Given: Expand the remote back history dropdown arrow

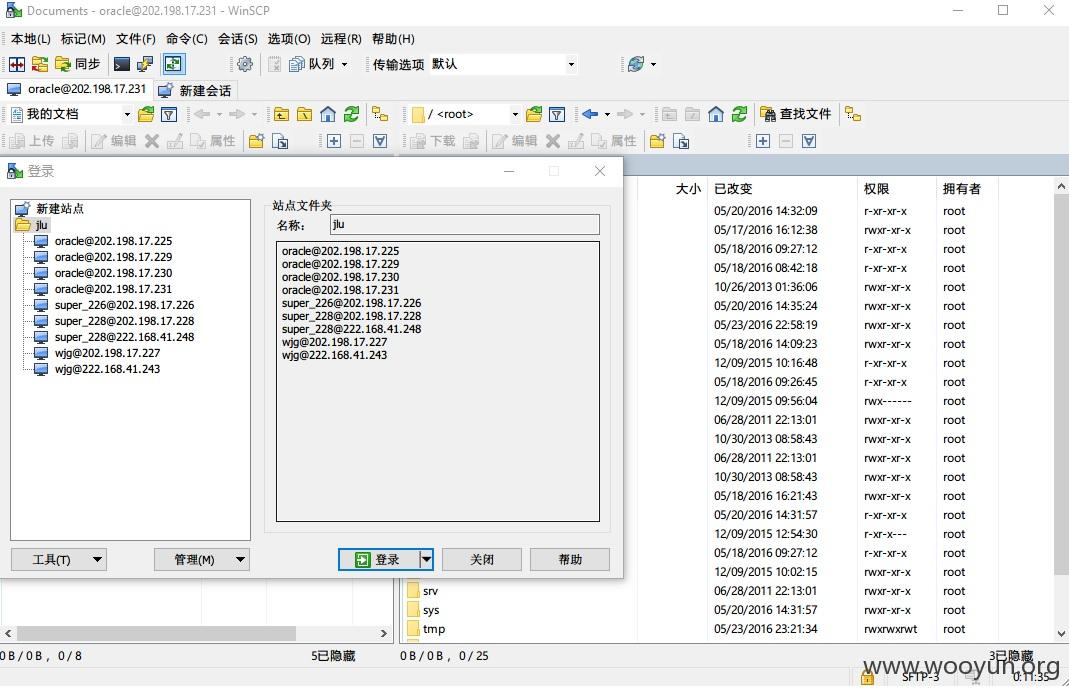Looking at the screenshot, I should click(x=607, y=114).
